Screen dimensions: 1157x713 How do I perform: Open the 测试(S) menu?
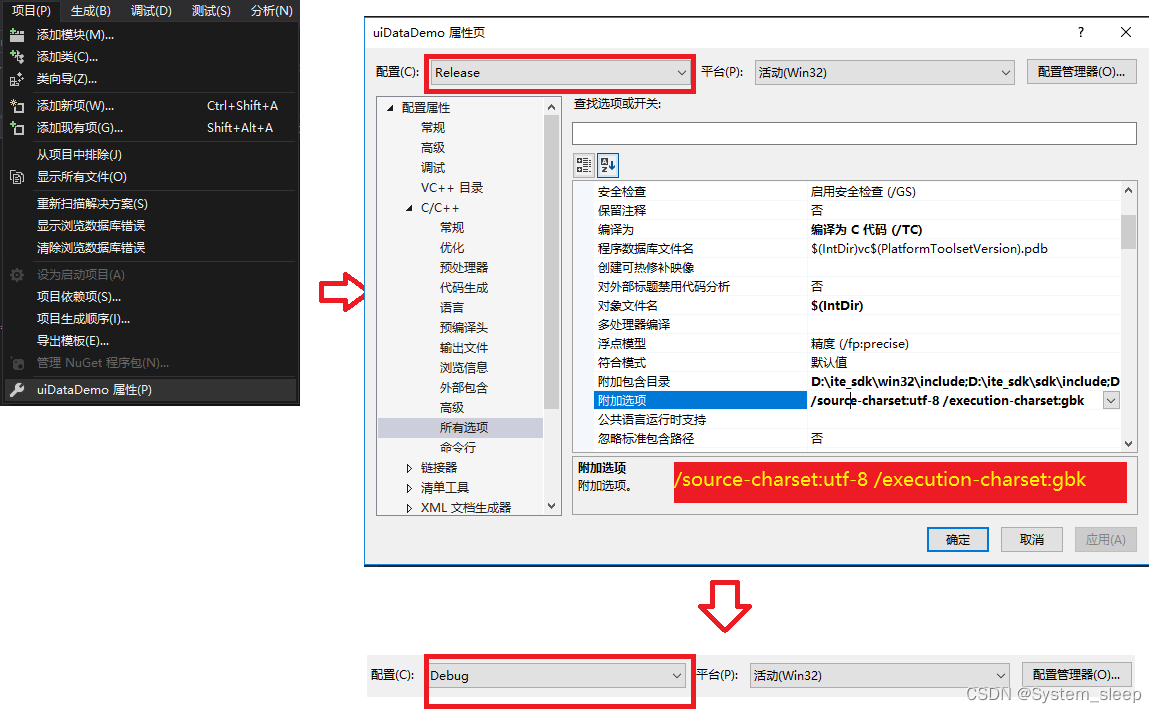211,10
